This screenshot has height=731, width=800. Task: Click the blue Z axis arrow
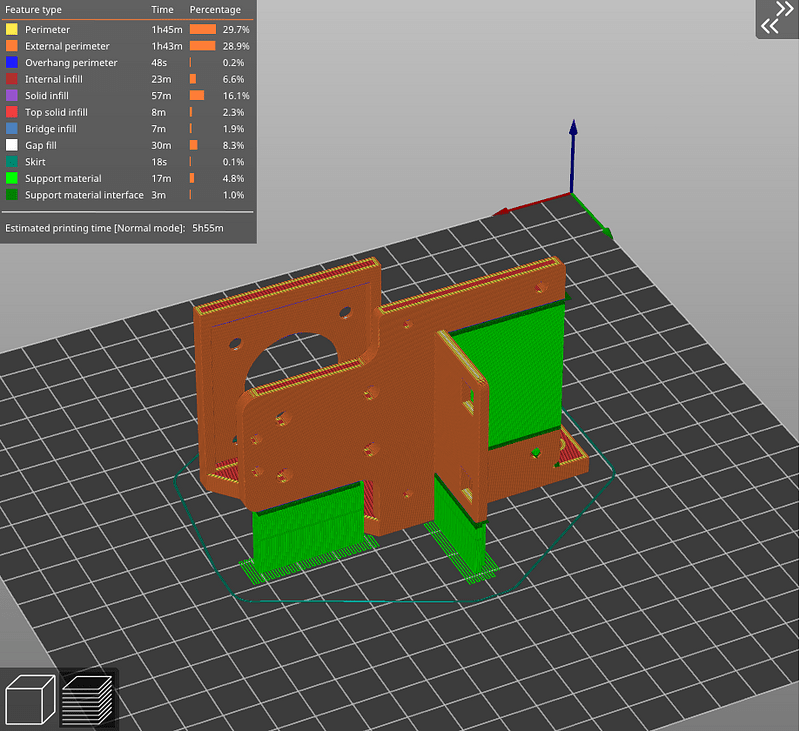click(x=573, y=156)
